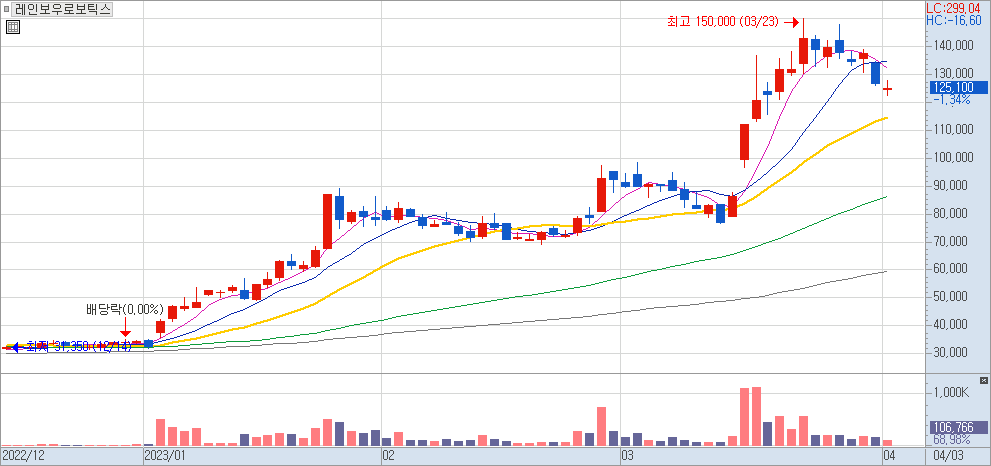
Task: Select the 최고 150,000 (03/23) high label
Action: [x=725, y=21]
